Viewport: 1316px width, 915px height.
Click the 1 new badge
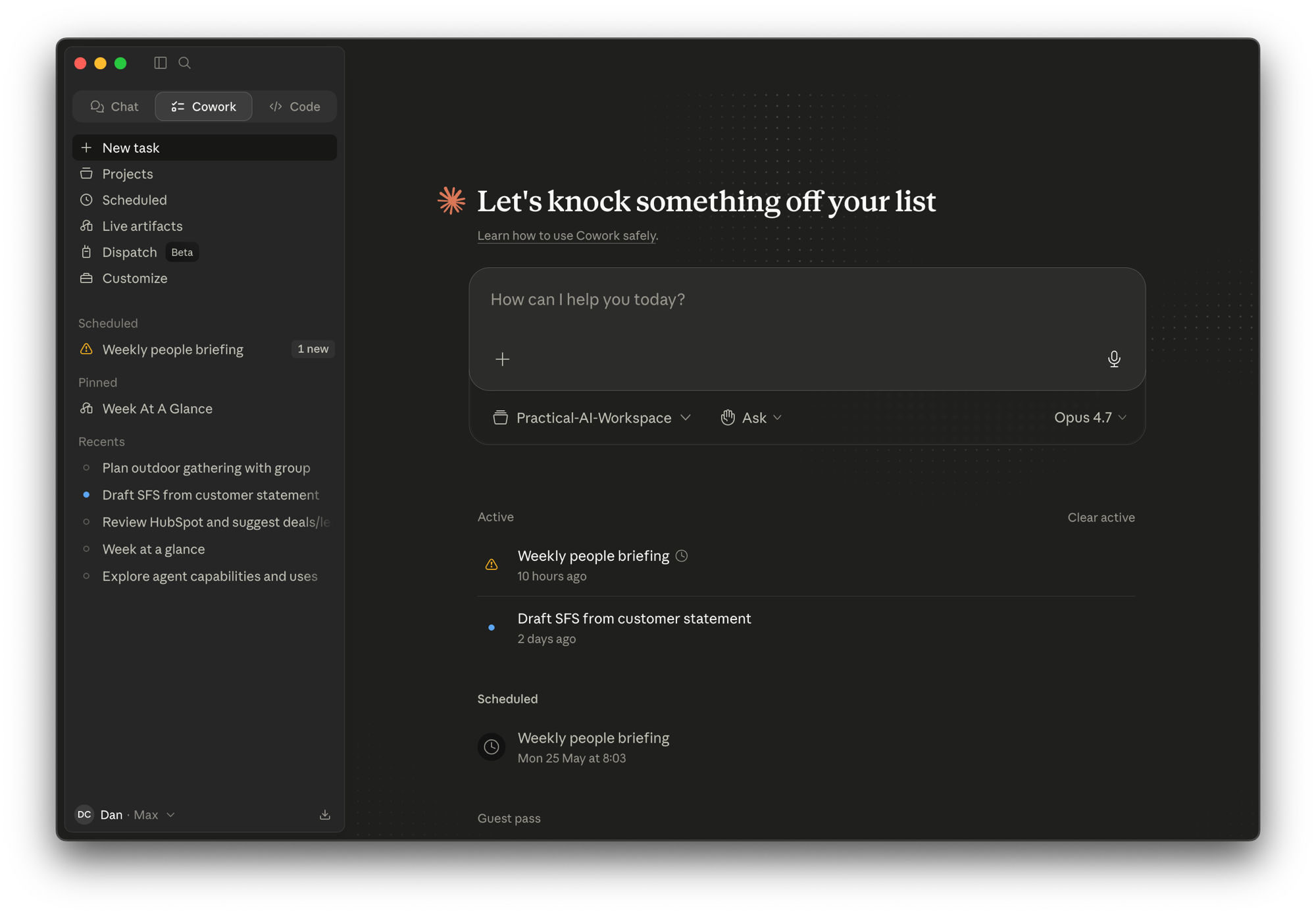pyautogui.click(x=313, y=349)
